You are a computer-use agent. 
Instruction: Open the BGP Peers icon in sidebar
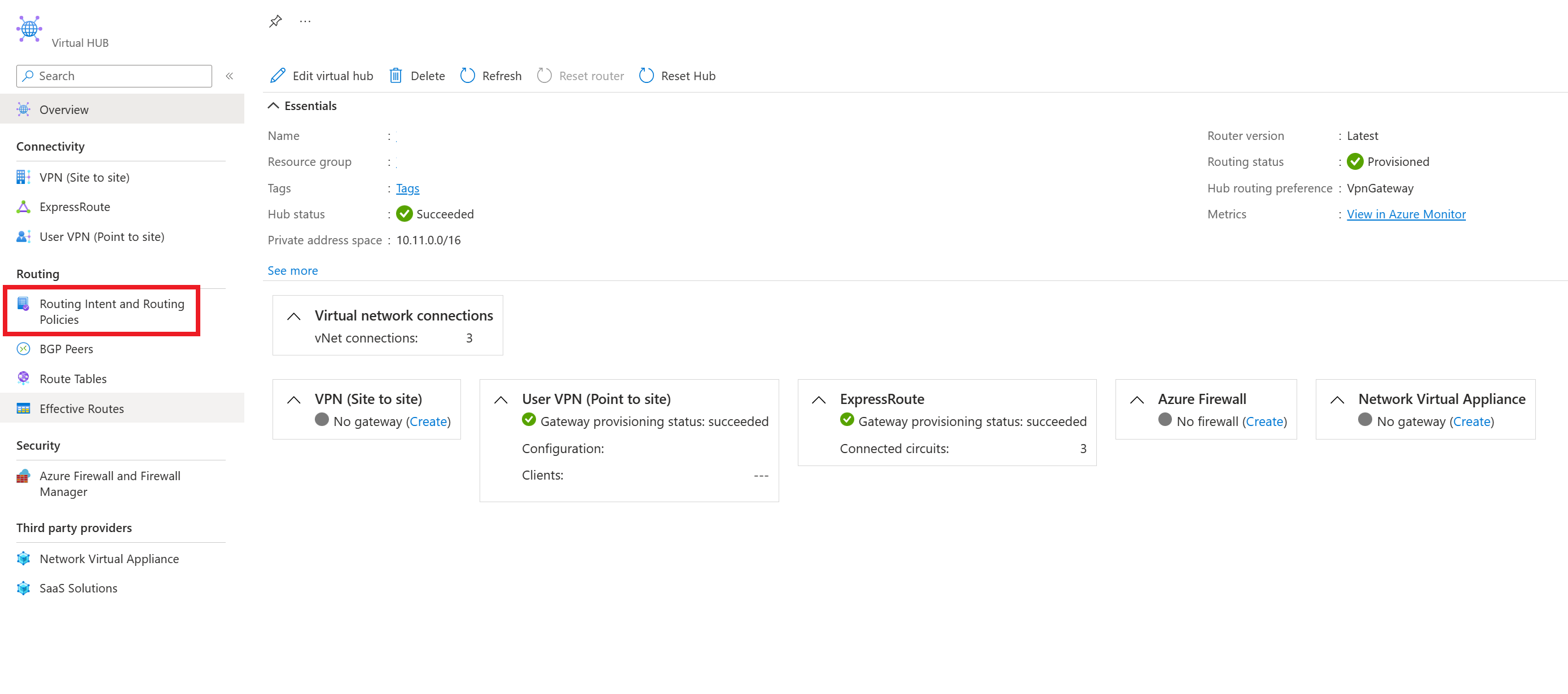[x=23, y=349]
